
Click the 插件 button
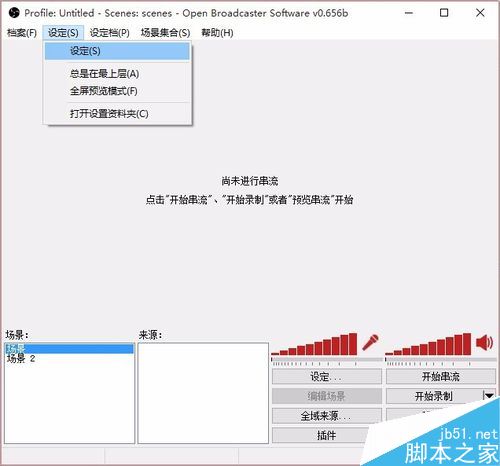(x=327, y=435)
